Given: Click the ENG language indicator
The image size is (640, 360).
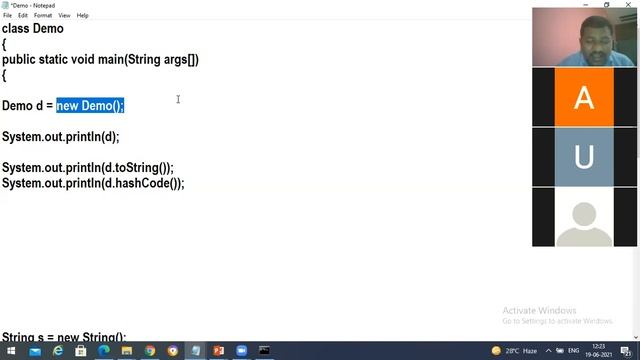Looking at the screenshot, I should (x=573, y=351).
